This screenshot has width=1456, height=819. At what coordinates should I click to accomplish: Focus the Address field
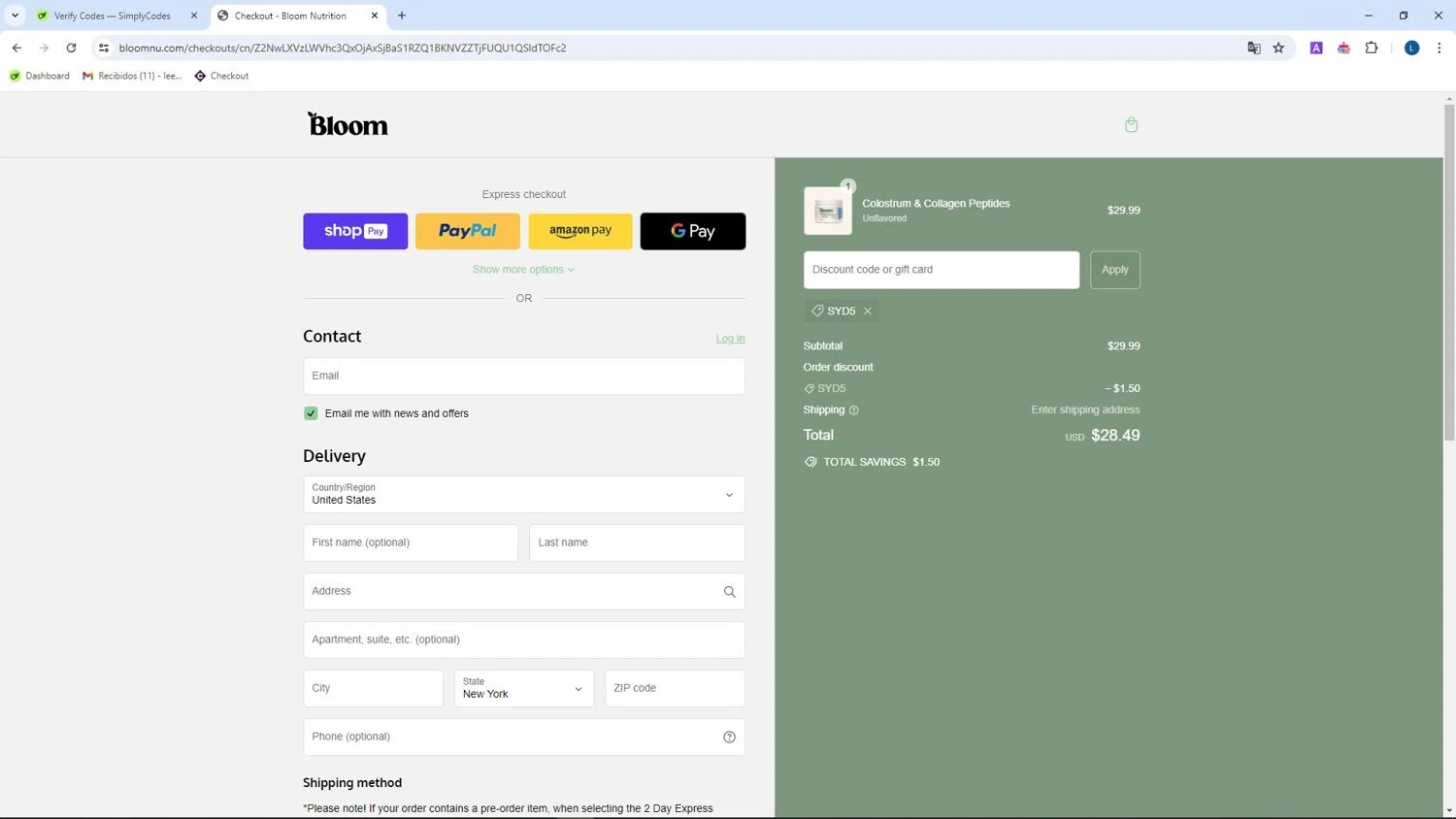point(524,592)
